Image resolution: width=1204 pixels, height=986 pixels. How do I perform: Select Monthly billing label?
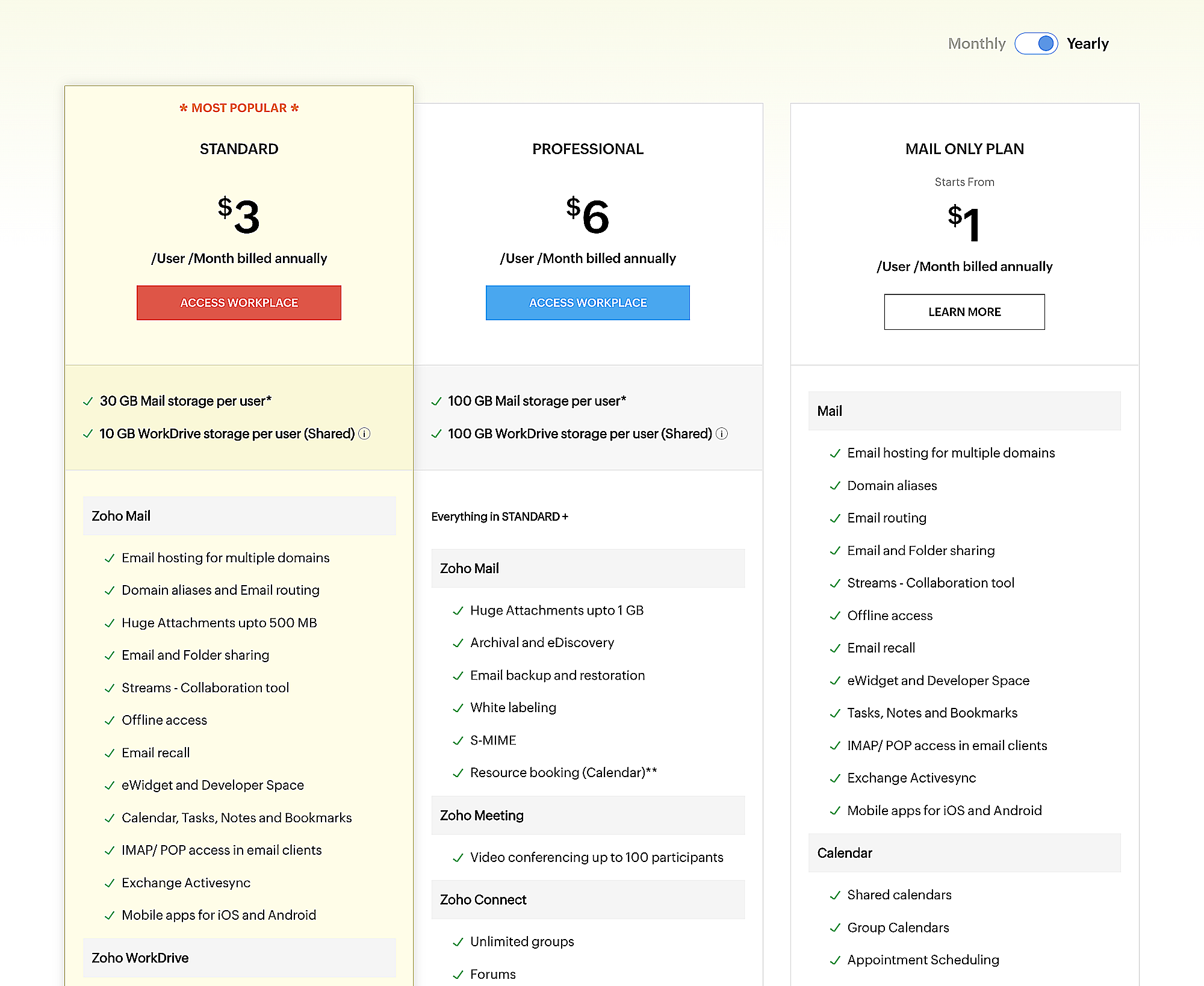pos(976,43)
